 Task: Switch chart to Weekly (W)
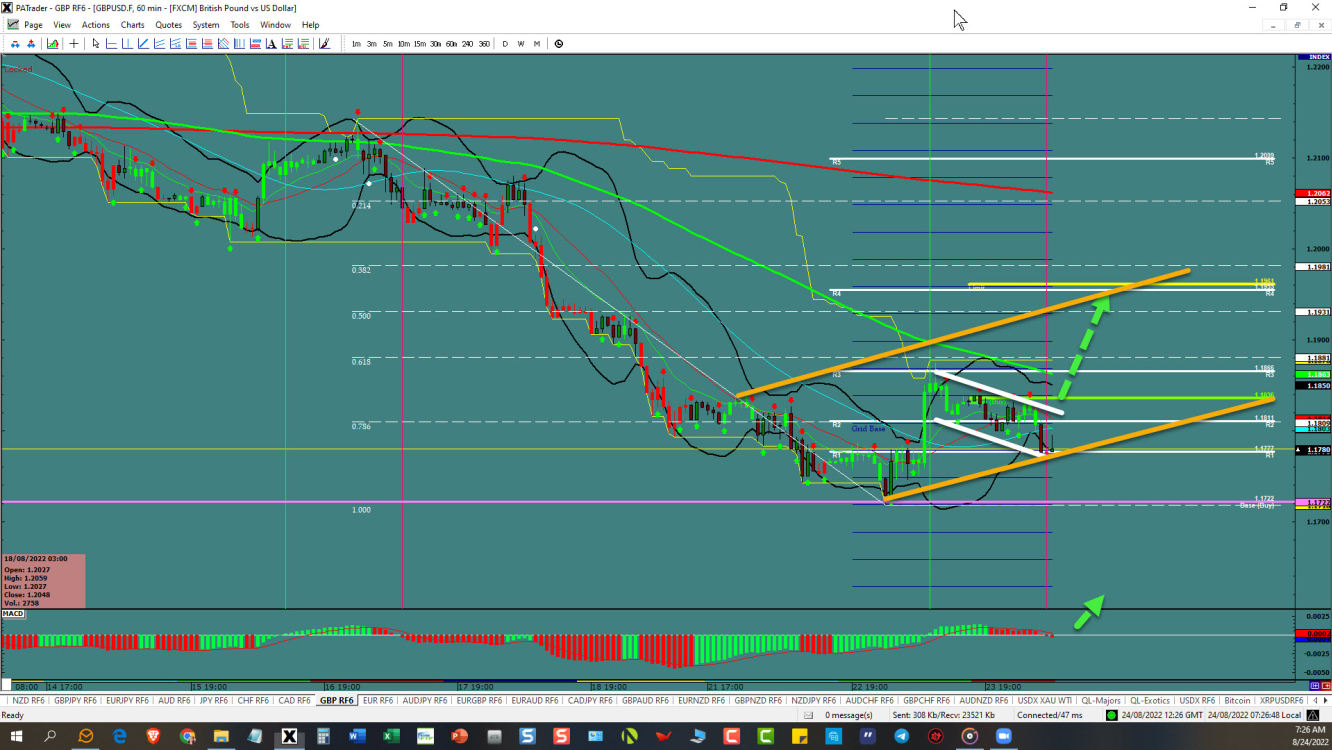pos(521,44)
